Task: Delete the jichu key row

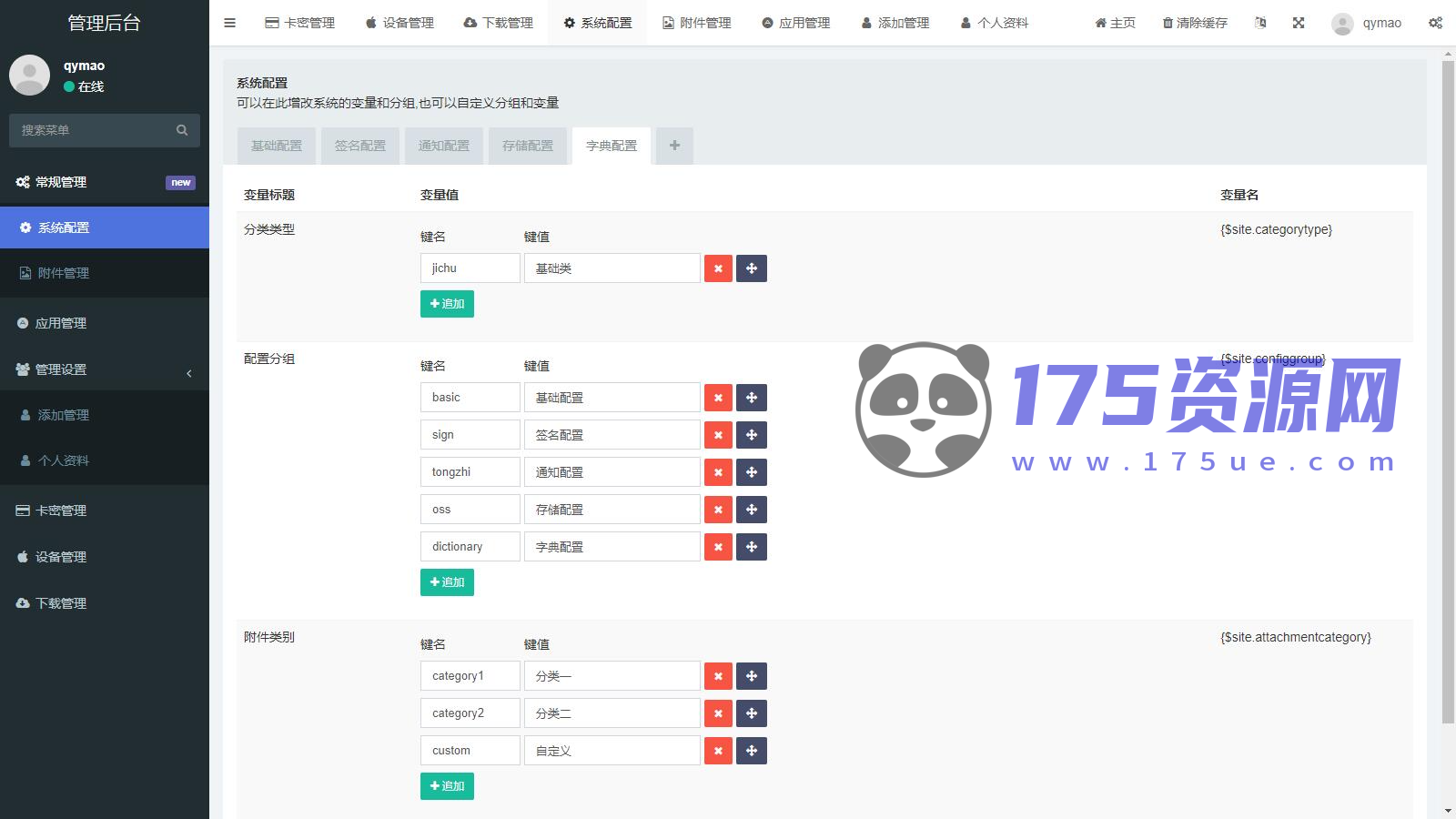Action: 718,268
